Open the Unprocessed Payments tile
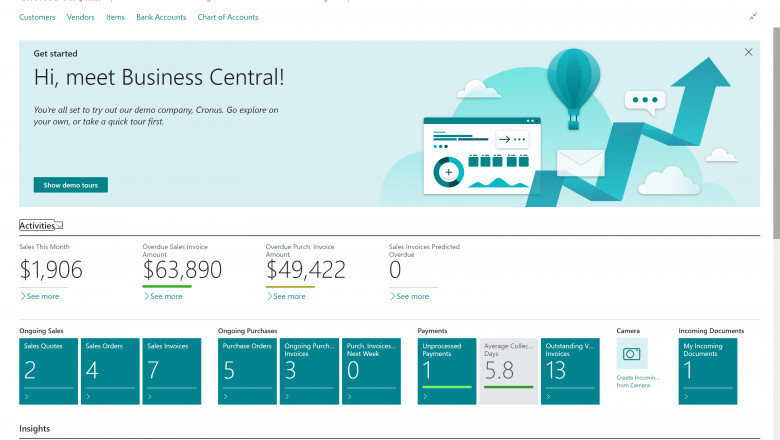This screenshot has height=440, width=780. [447, 371]
